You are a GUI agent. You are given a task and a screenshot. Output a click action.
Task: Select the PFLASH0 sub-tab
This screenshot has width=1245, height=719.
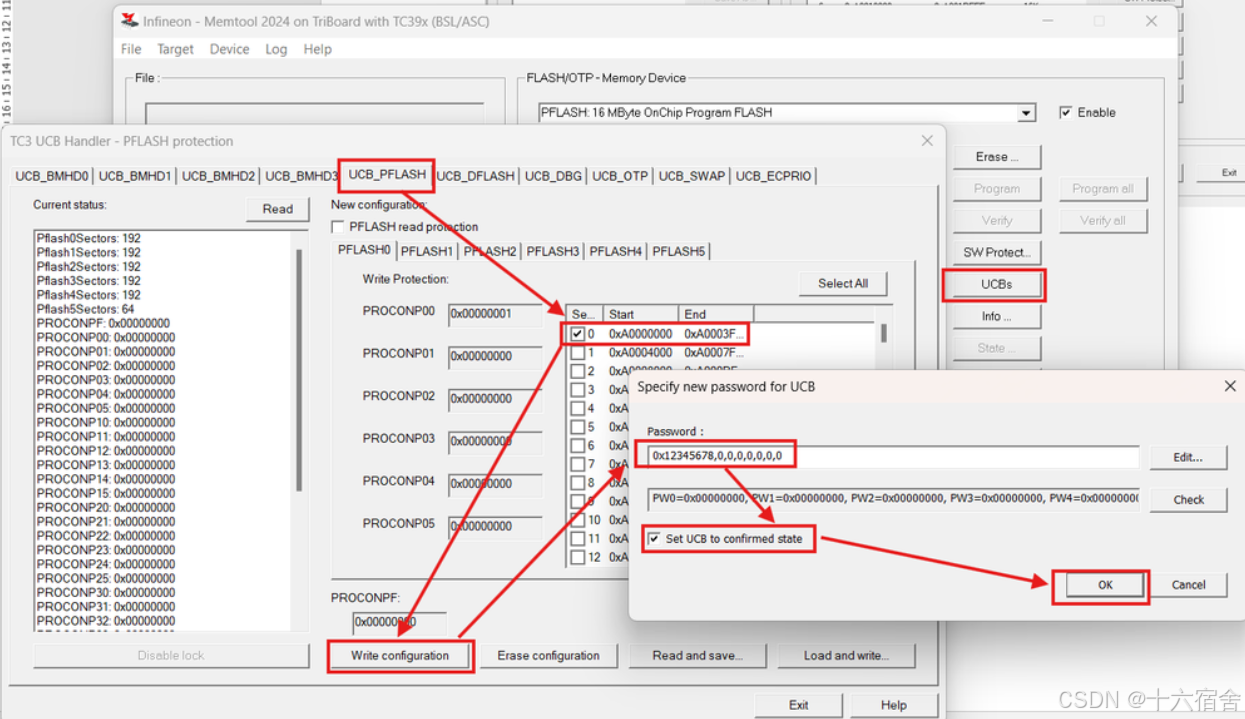pyautogui.click(x=364, y=250)
